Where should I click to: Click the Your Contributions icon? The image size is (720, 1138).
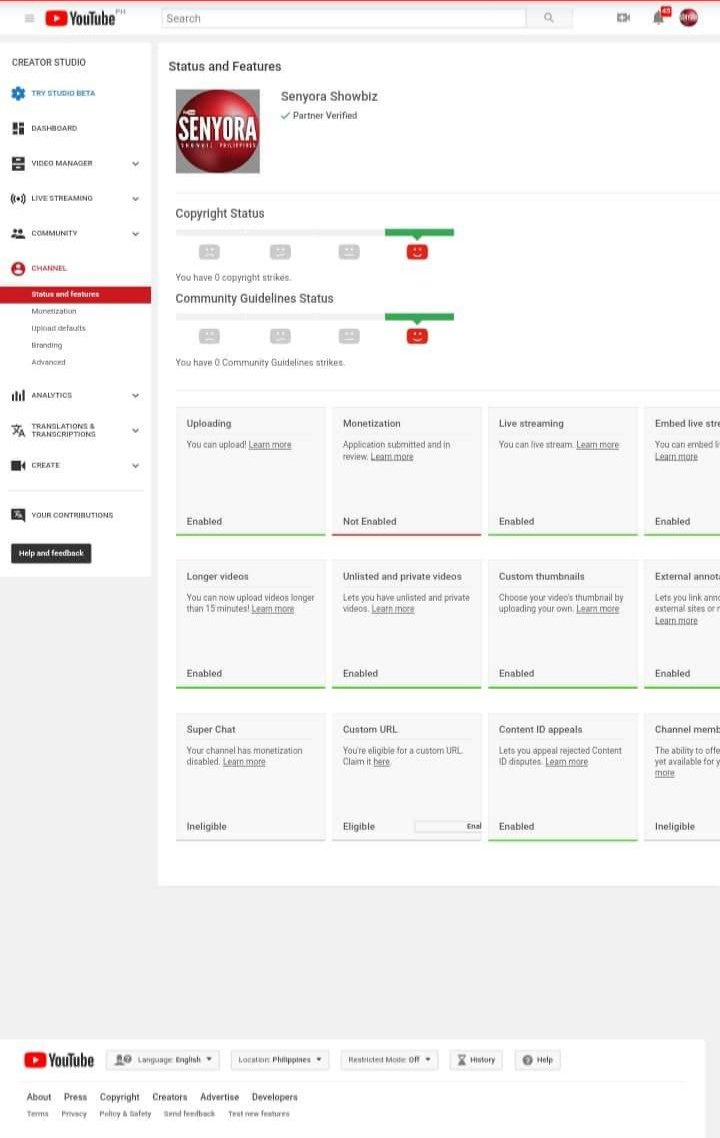coord(18,515)
